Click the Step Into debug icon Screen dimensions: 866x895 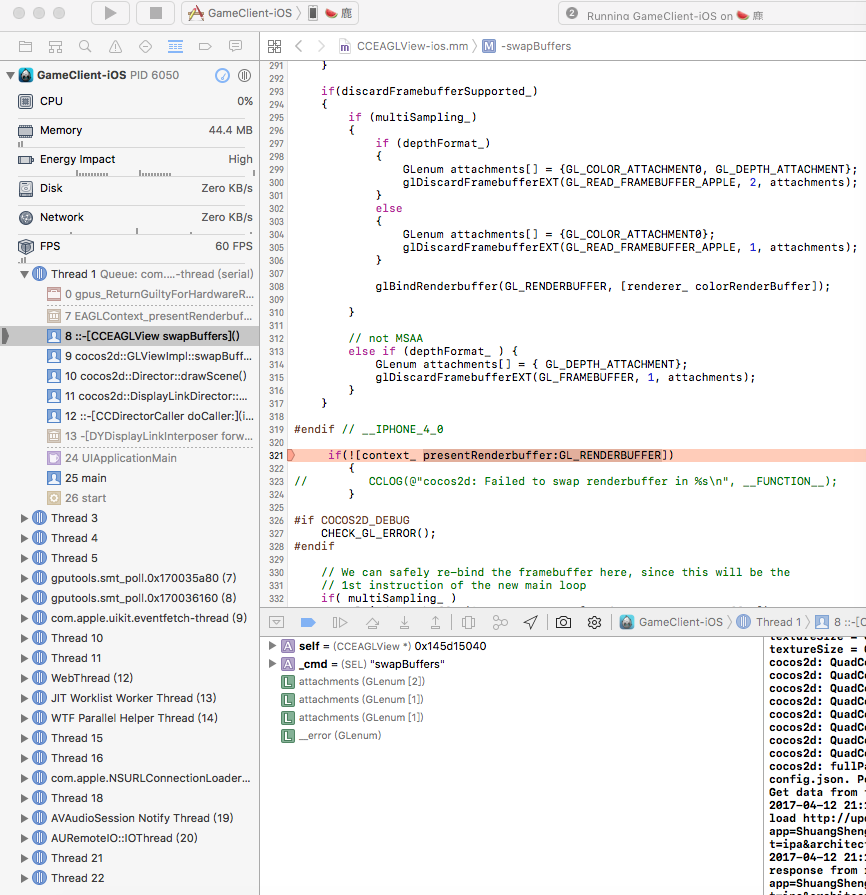point(404,622)
